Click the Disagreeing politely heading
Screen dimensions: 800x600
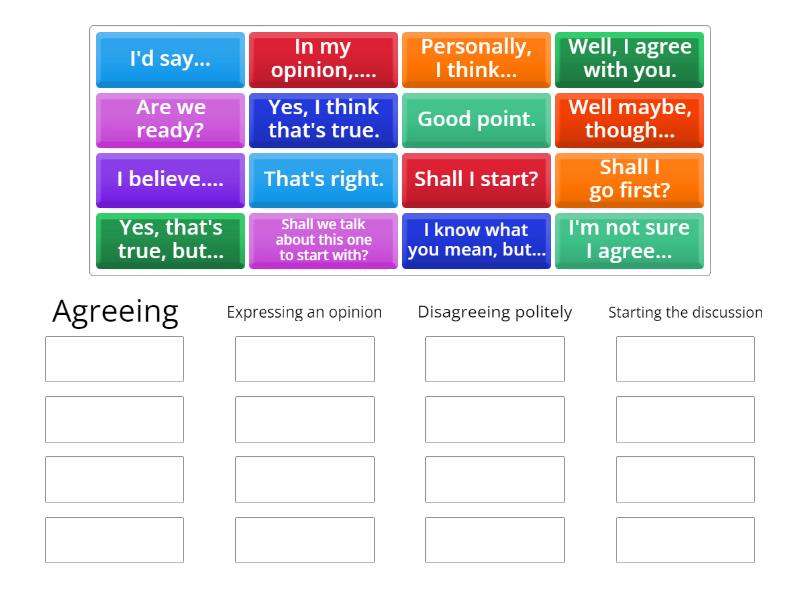495,312
